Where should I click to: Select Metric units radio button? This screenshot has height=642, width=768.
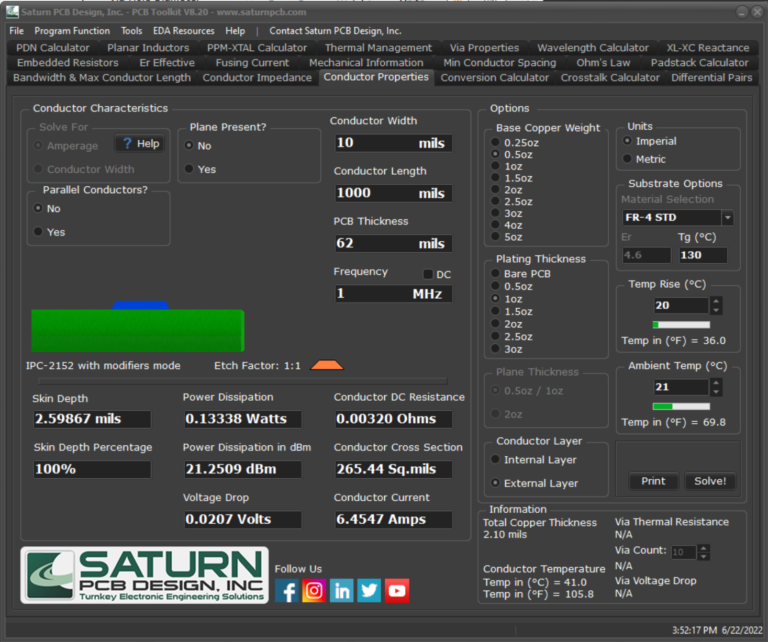627,159
